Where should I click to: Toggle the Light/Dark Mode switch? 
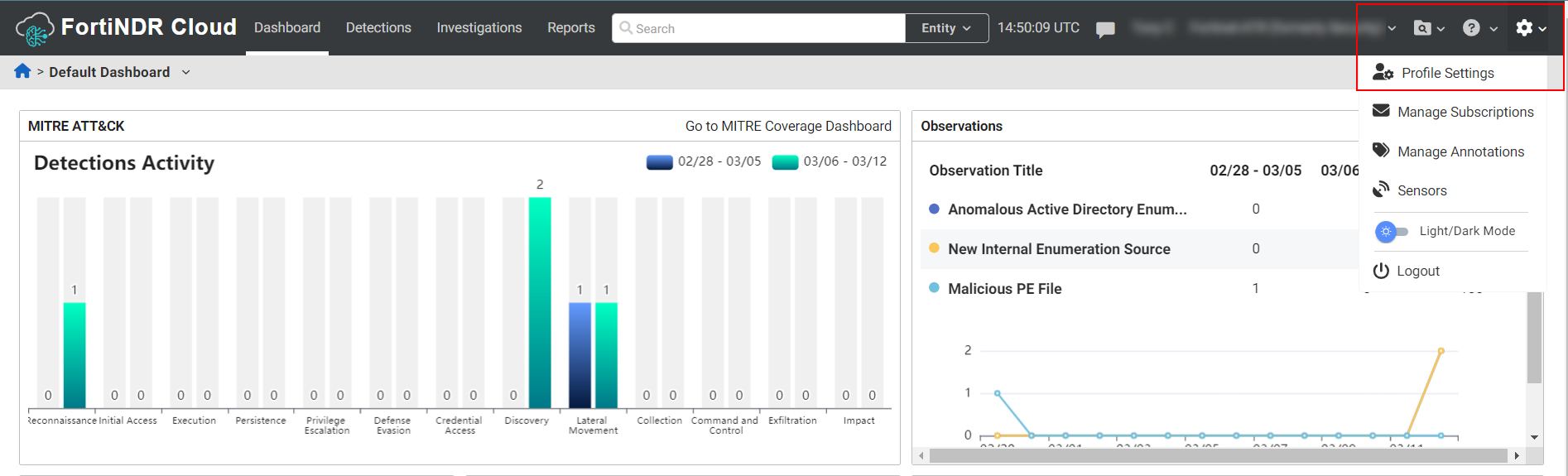tap(1391, 232)
